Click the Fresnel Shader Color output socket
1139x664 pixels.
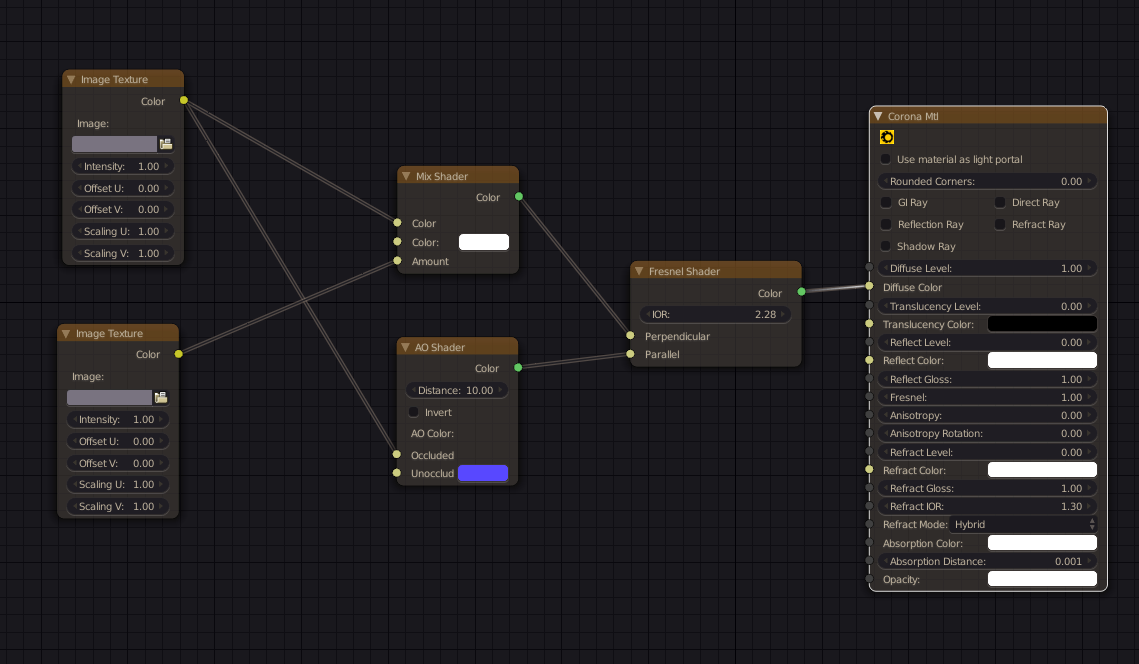(x=801, y=291)
